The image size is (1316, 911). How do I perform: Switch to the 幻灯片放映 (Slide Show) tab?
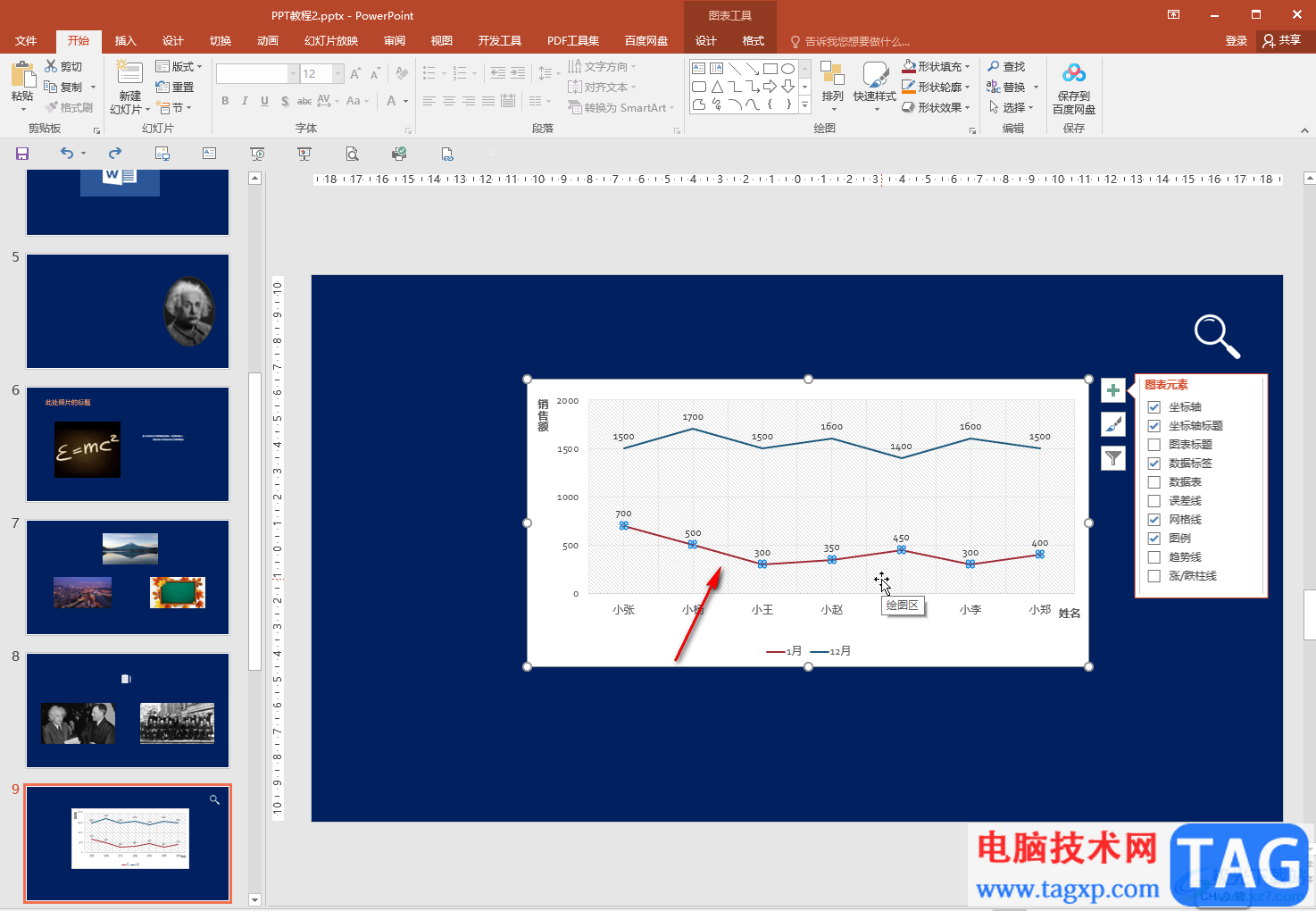330,41
